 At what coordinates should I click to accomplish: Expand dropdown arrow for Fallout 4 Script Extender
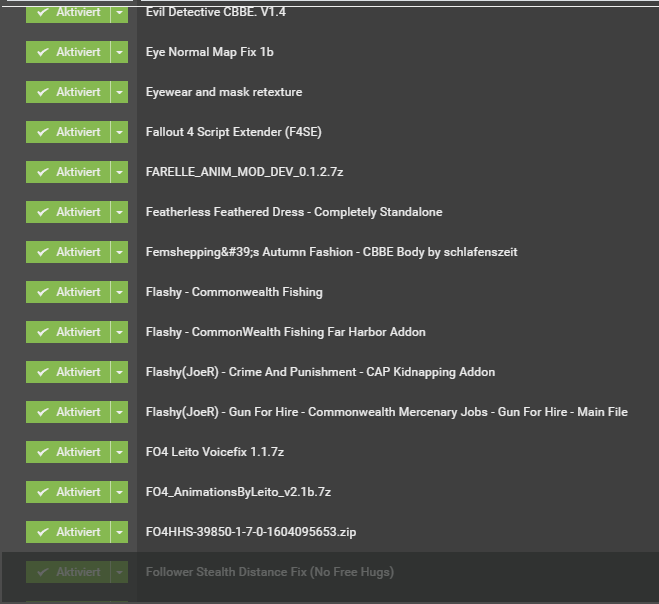click(x=119, y=132)
